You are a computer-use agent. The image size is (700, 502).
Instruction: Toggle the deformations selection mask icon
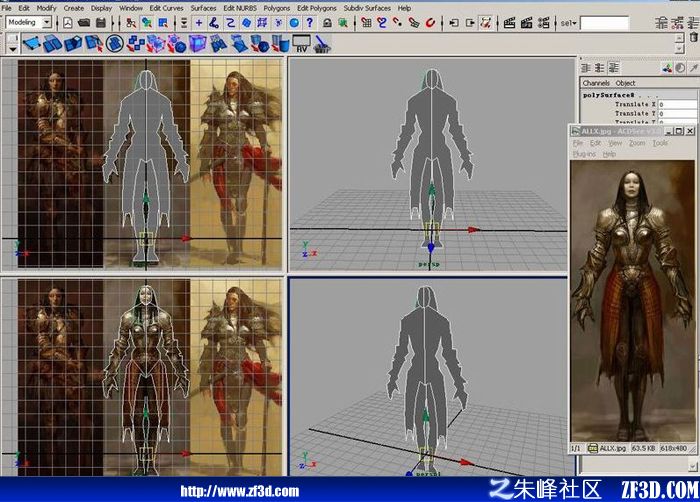[x=262, y=23]
